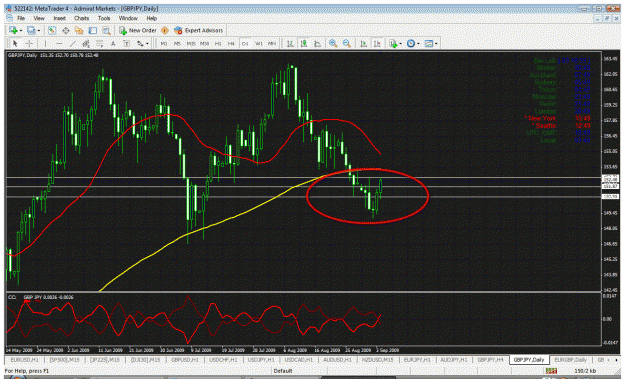Open the File menu
Viewport: 625px width, 379px height.
click(21, 18)
